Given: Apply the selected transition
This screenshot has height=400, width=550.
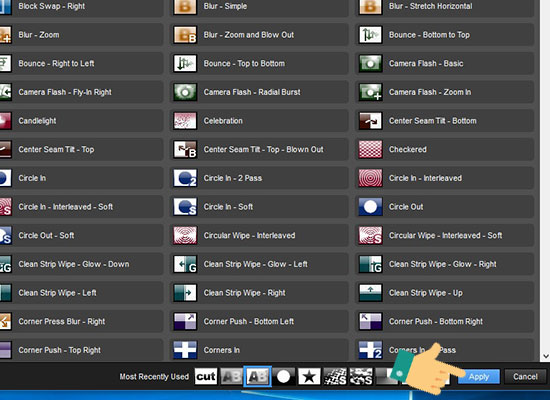Looking at the screenshot, I should pyautogui.click(x=479, y=376).
